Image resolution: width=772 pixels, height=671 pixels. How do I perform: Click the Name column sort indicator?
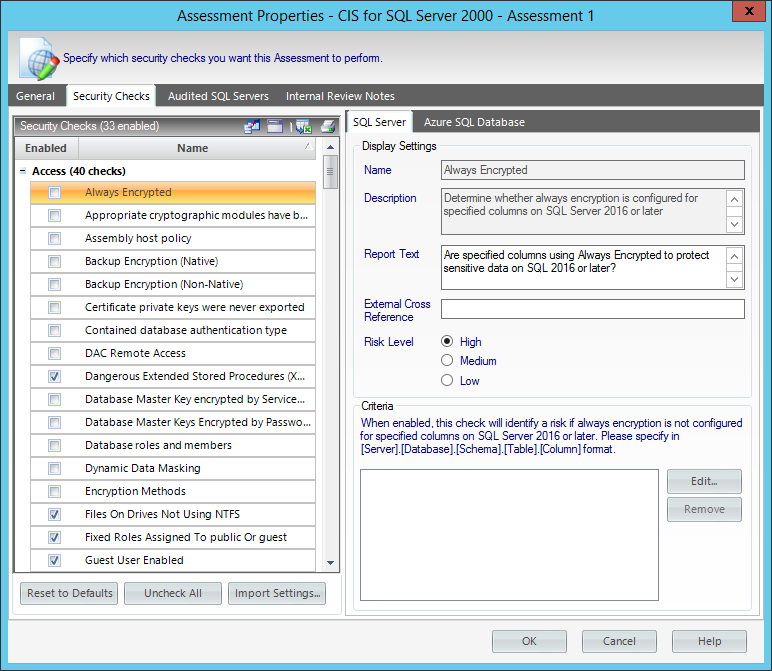(308, 146)
